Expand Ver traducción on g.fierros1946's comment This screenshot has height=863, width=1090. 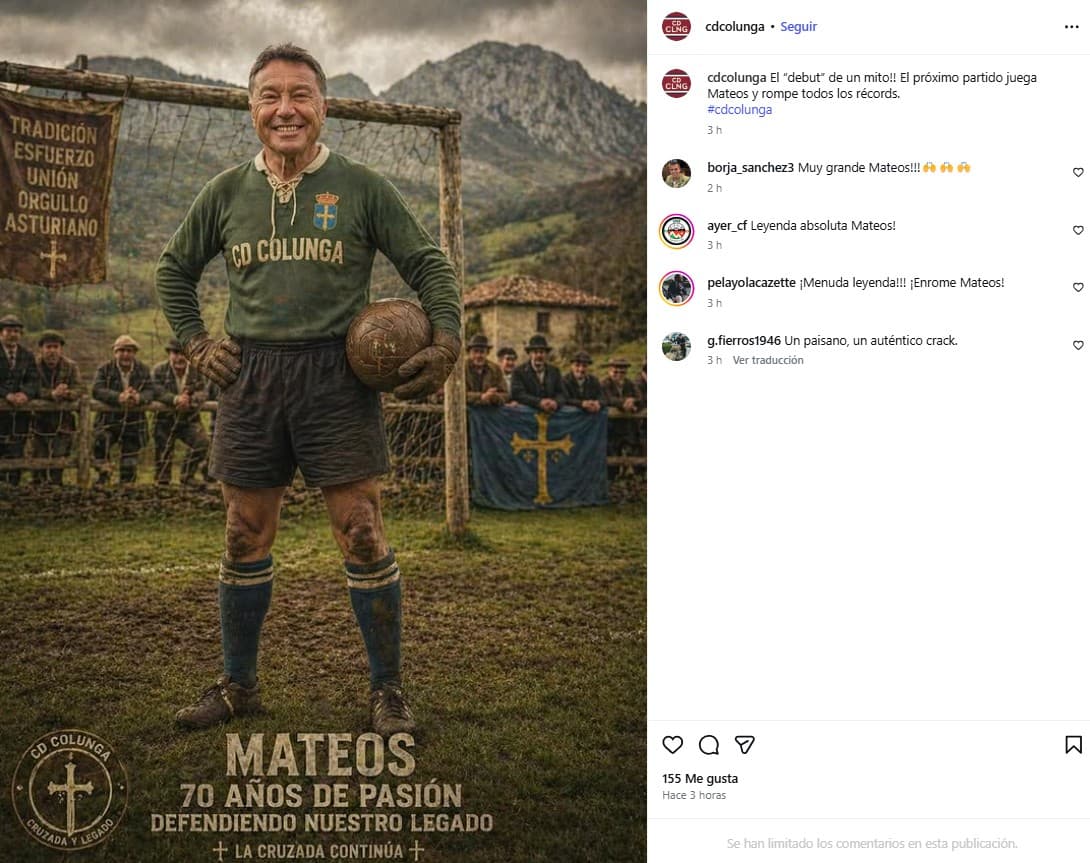[x=767, y=360]
